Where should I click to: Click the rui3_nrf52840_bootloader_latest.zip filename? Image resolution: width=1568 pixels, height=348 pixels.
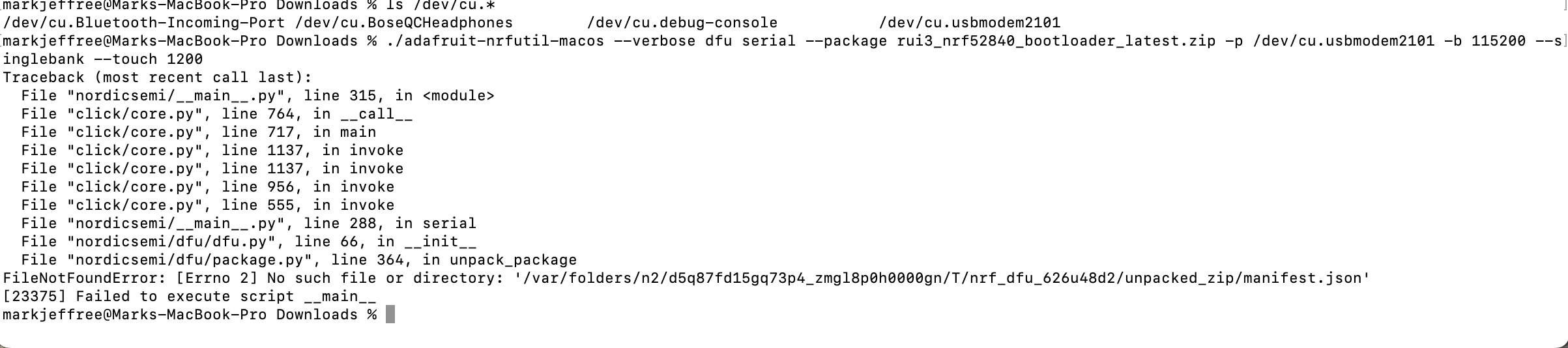pyautogui.click(x=1052, y=41)
